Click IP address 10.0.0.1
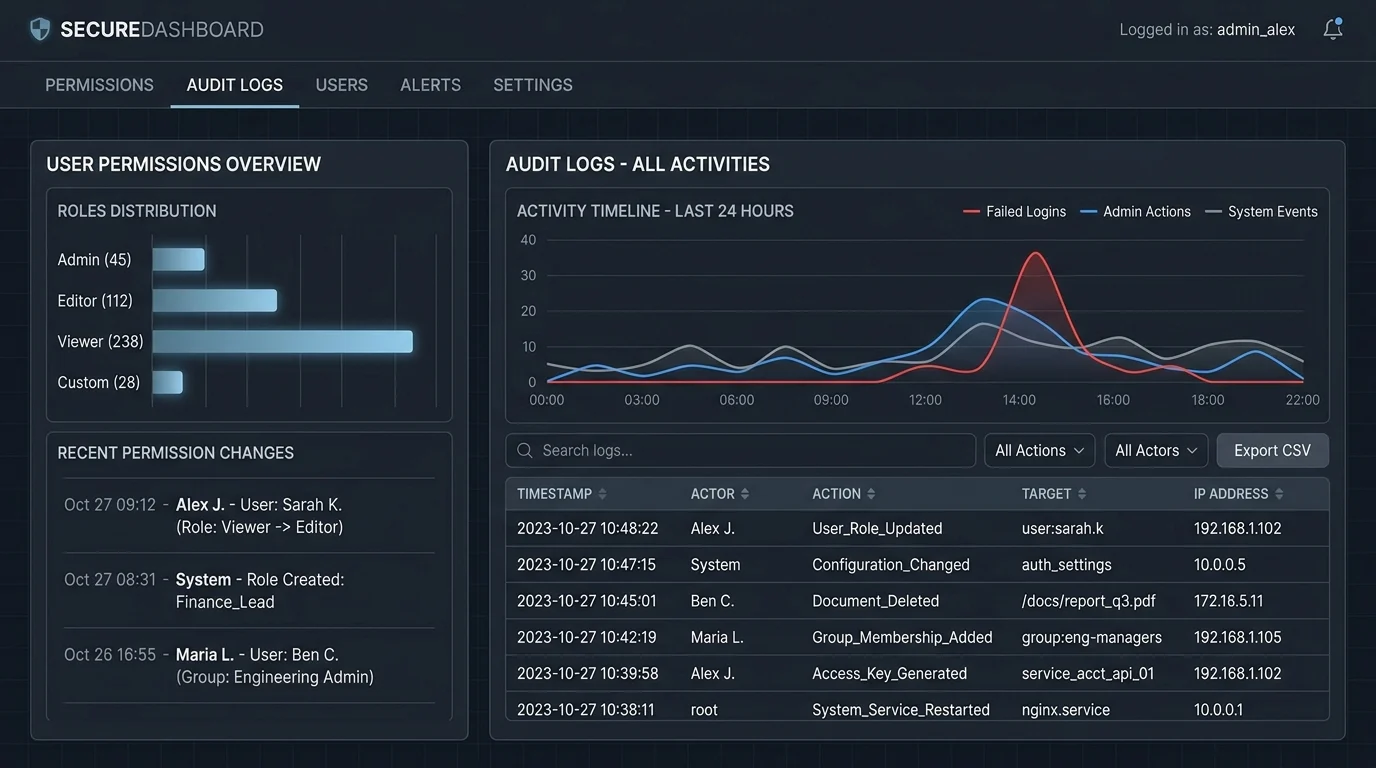The height and width of the screenshot is (768, 1376). [x=1219, y=710]
